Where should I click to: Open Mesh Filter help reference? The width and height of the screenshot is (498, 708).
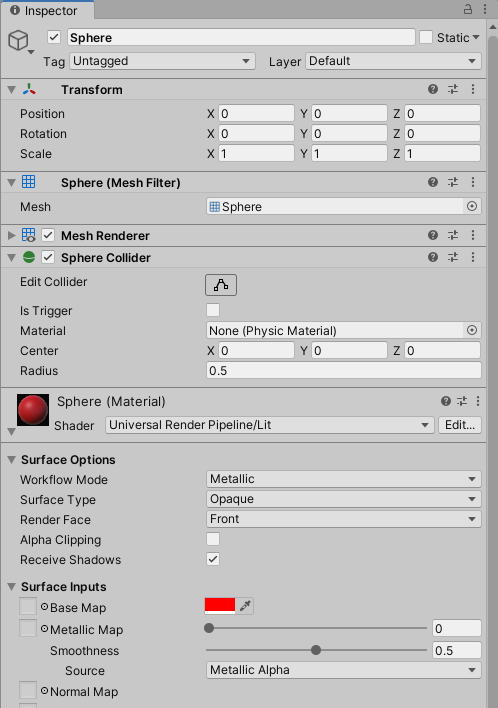click(433, 182)
